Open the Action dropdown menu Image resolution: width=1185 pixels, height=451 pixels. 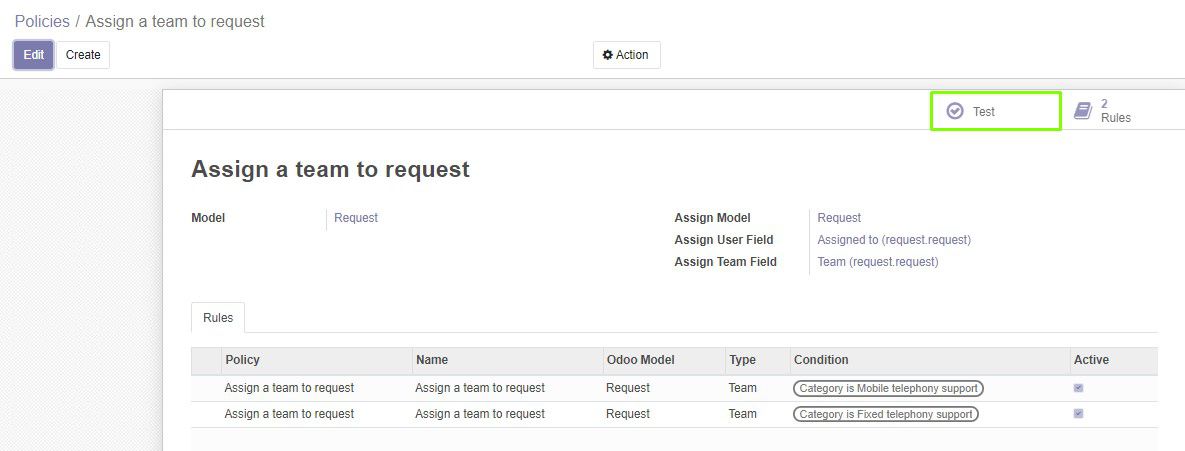pyautogui.click(x=626, y=55)
